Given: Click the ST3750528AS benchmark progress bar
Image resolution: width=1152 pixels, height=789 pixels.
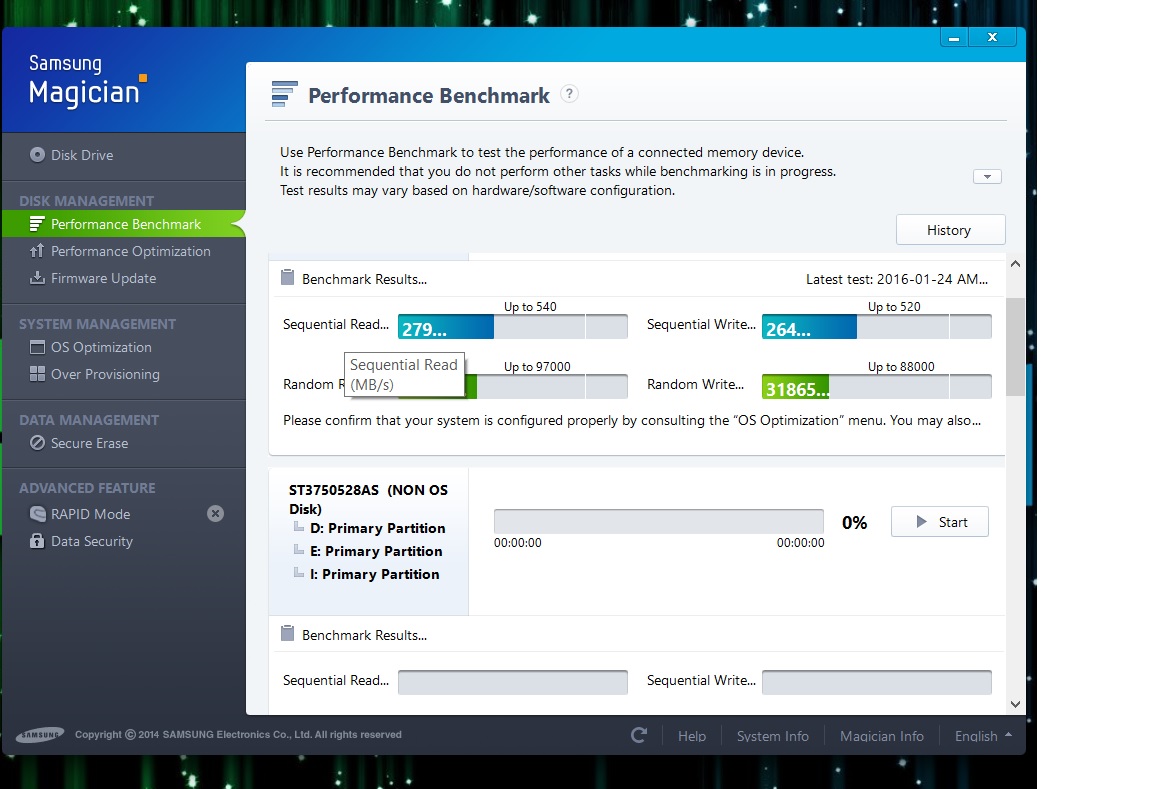Looking at the screenshot, I should [x=658, y=521].
